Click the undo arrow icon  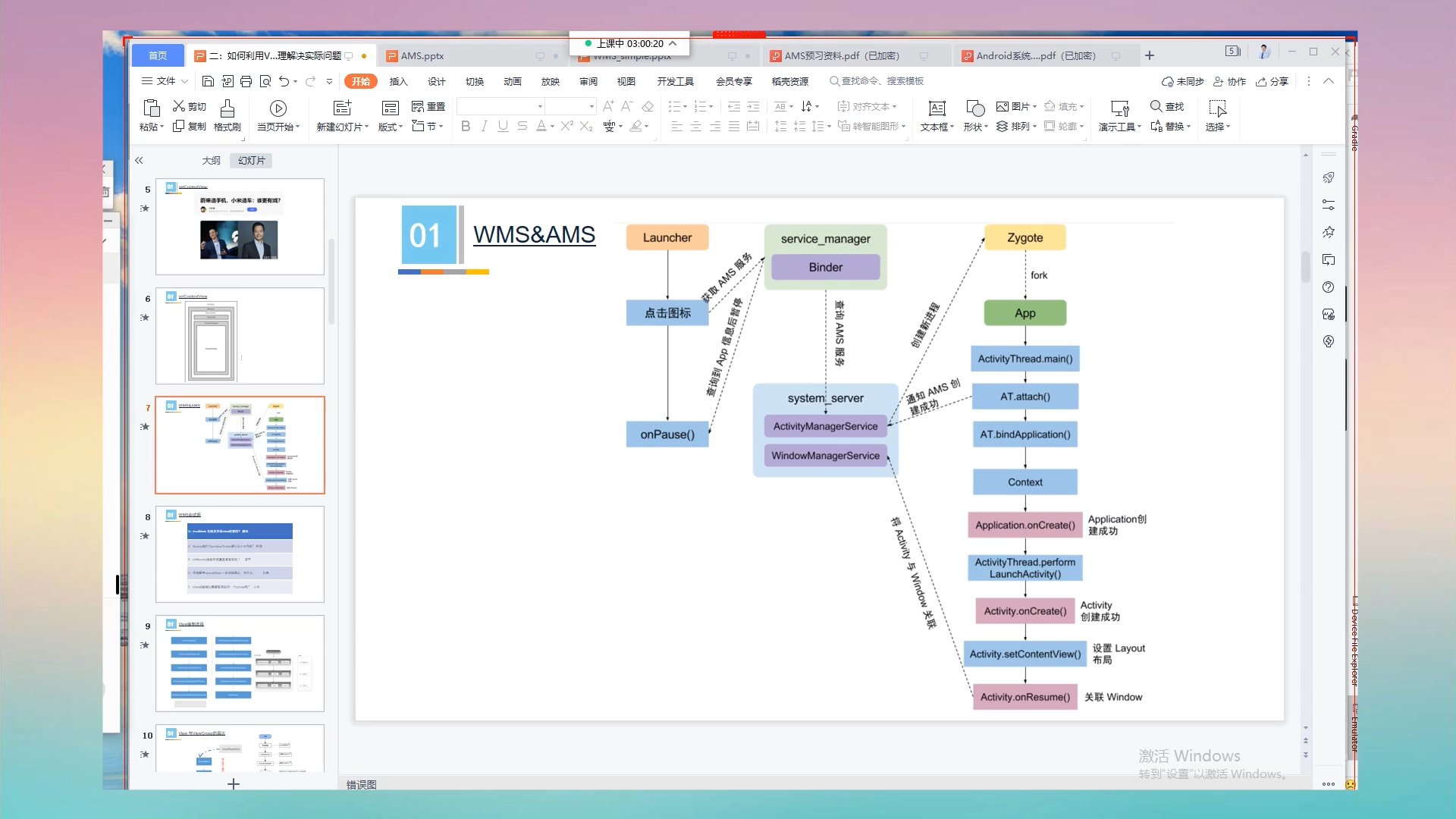[284, 81]
